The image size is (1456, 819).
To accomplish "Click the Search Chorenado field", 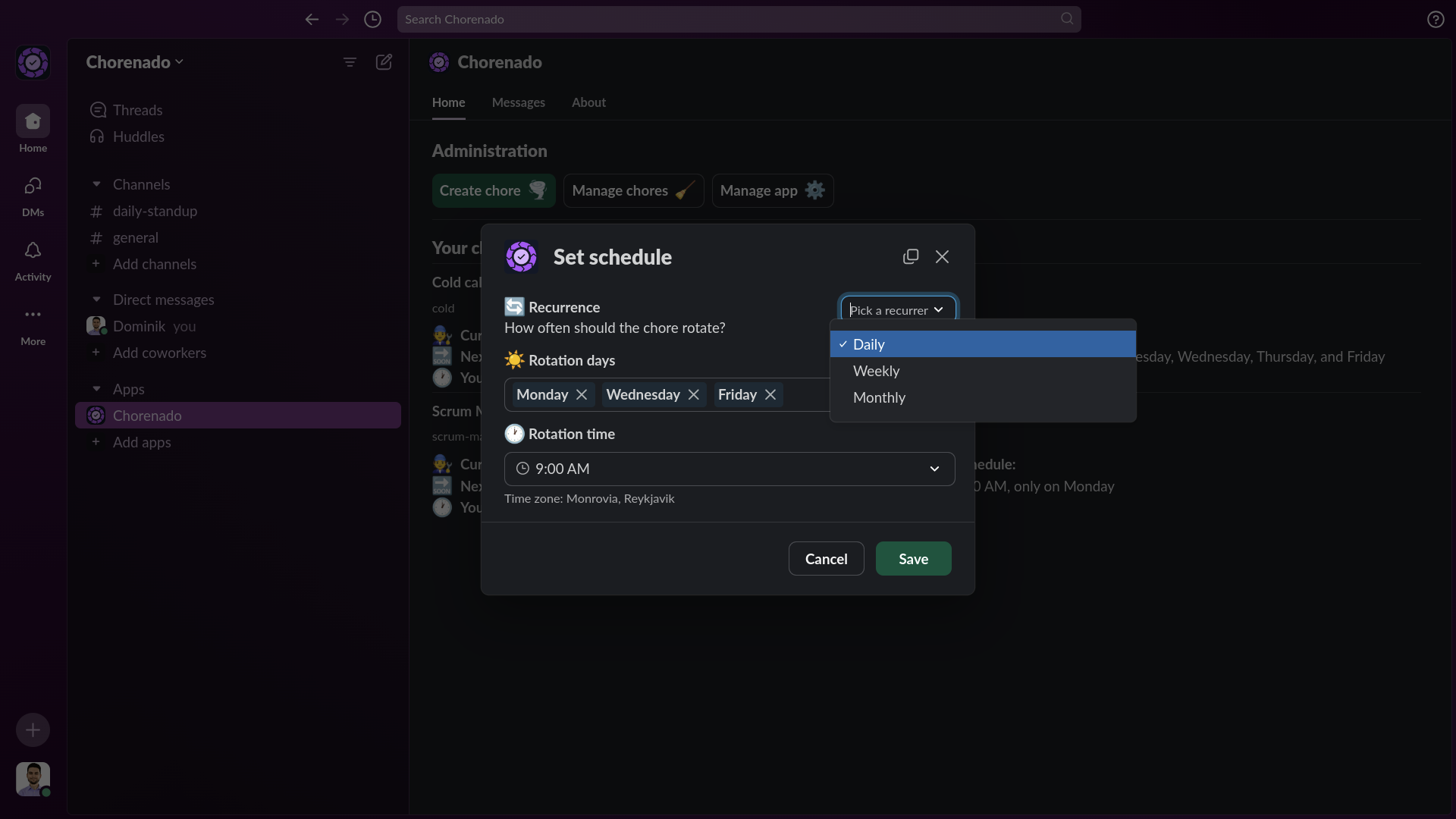I will [x=739, y=19].
